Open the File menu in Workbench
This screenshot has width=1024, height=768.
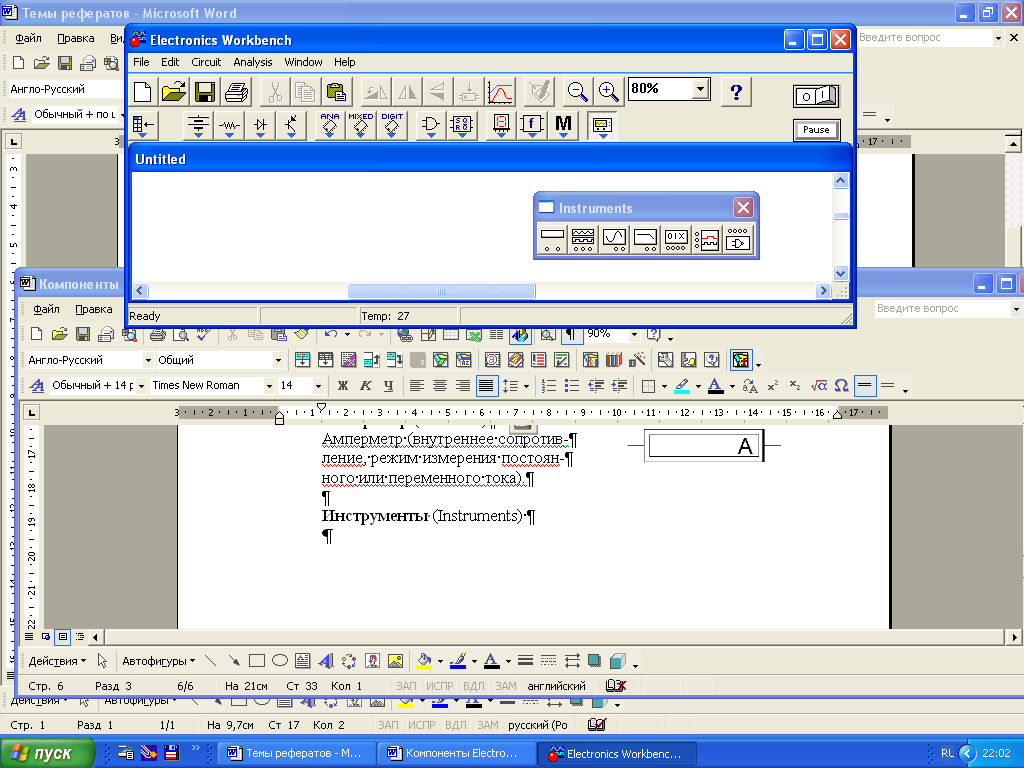pyautogui.click(x=141, y=62)
